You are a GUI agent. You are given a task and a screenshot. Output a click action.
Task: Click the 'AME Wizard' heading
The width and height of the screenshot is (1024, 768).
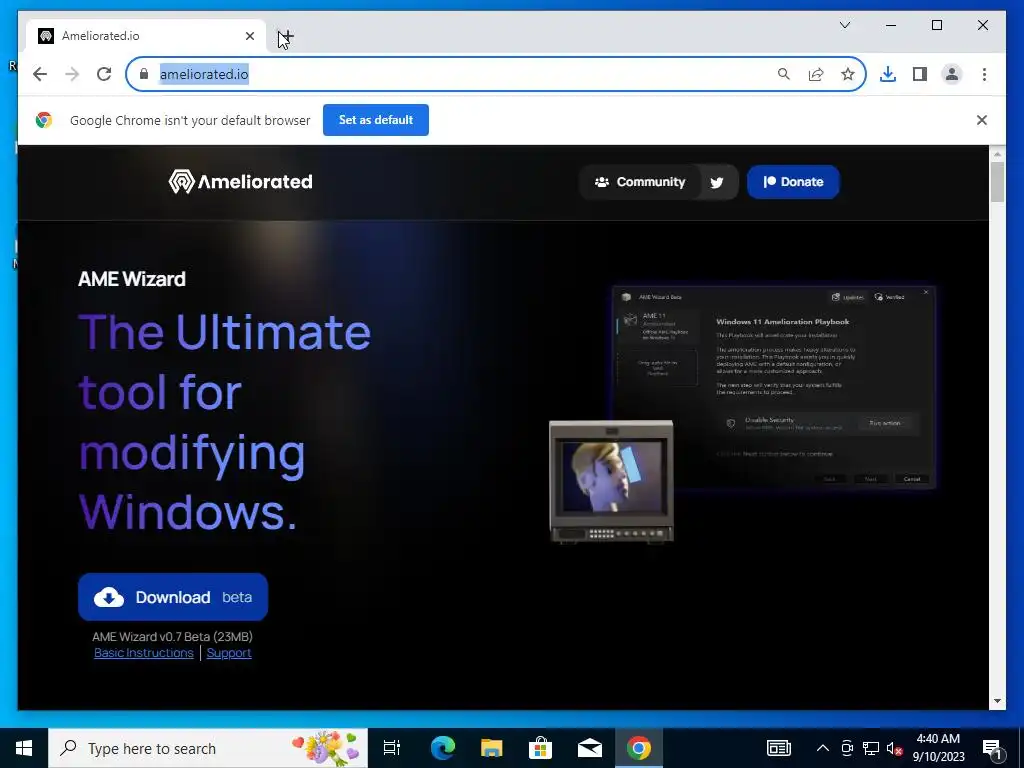[x=132, y=279]
